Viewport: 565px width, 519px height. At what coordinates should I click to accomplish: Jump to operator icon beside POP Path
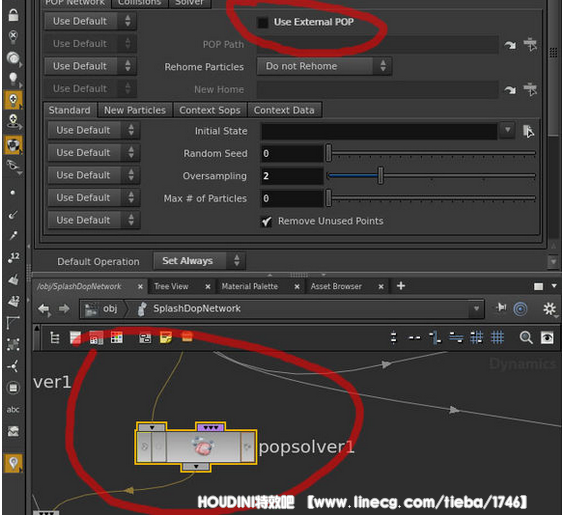point(510,45)
